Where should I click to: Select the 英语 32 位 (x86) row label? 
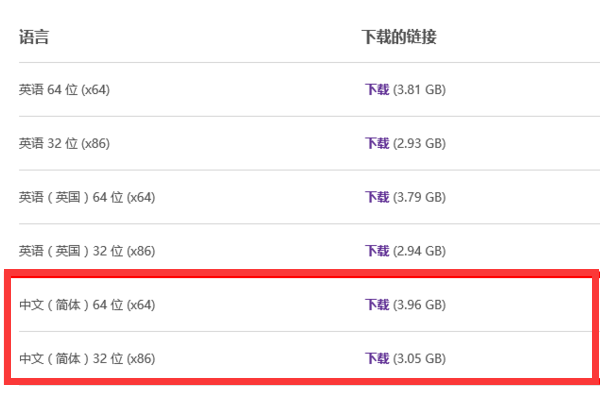tap(64, 143)
